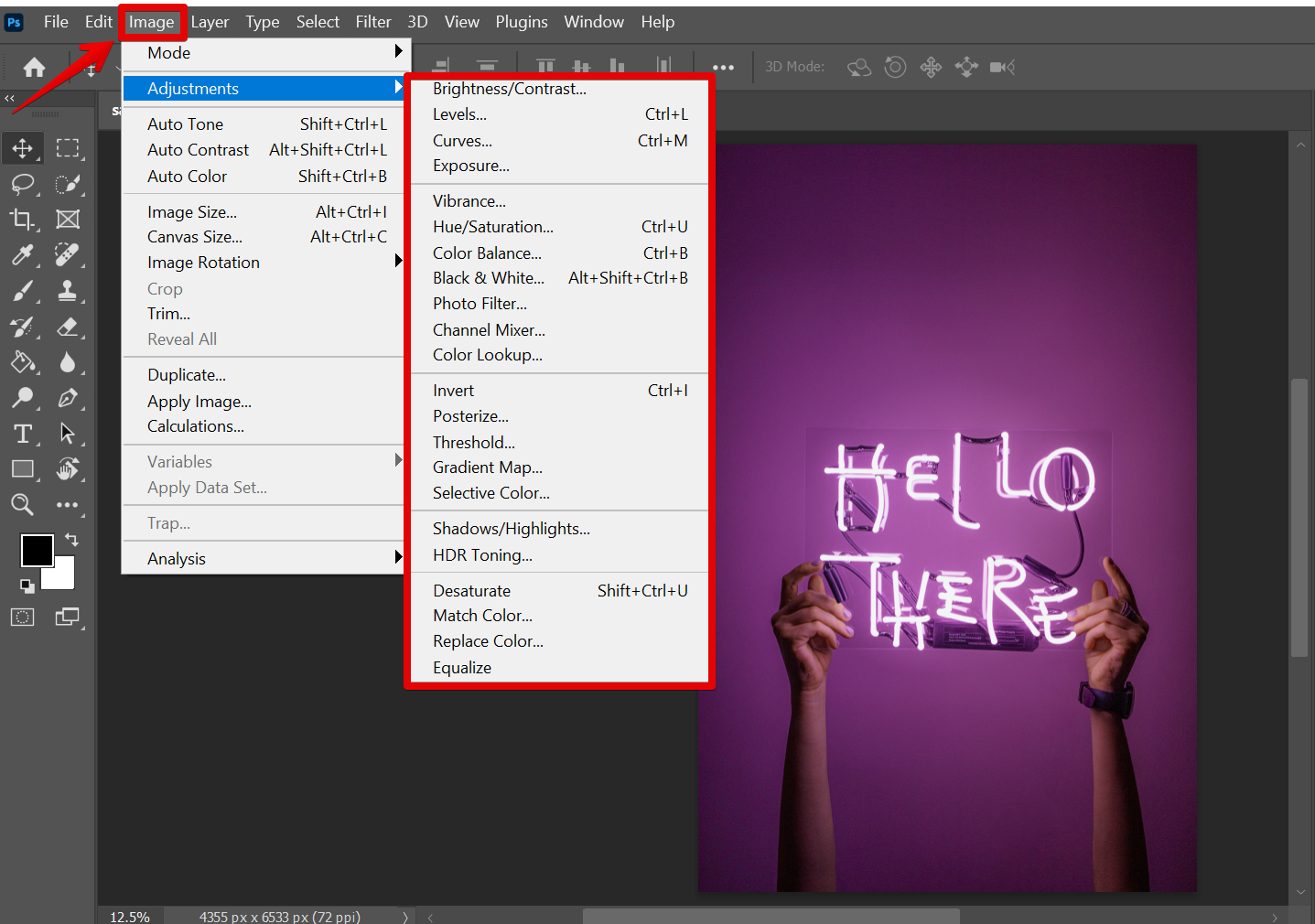1315x924 pixels.
Task: Activate the Eraser tool
Action: click(x=67, y=327)
